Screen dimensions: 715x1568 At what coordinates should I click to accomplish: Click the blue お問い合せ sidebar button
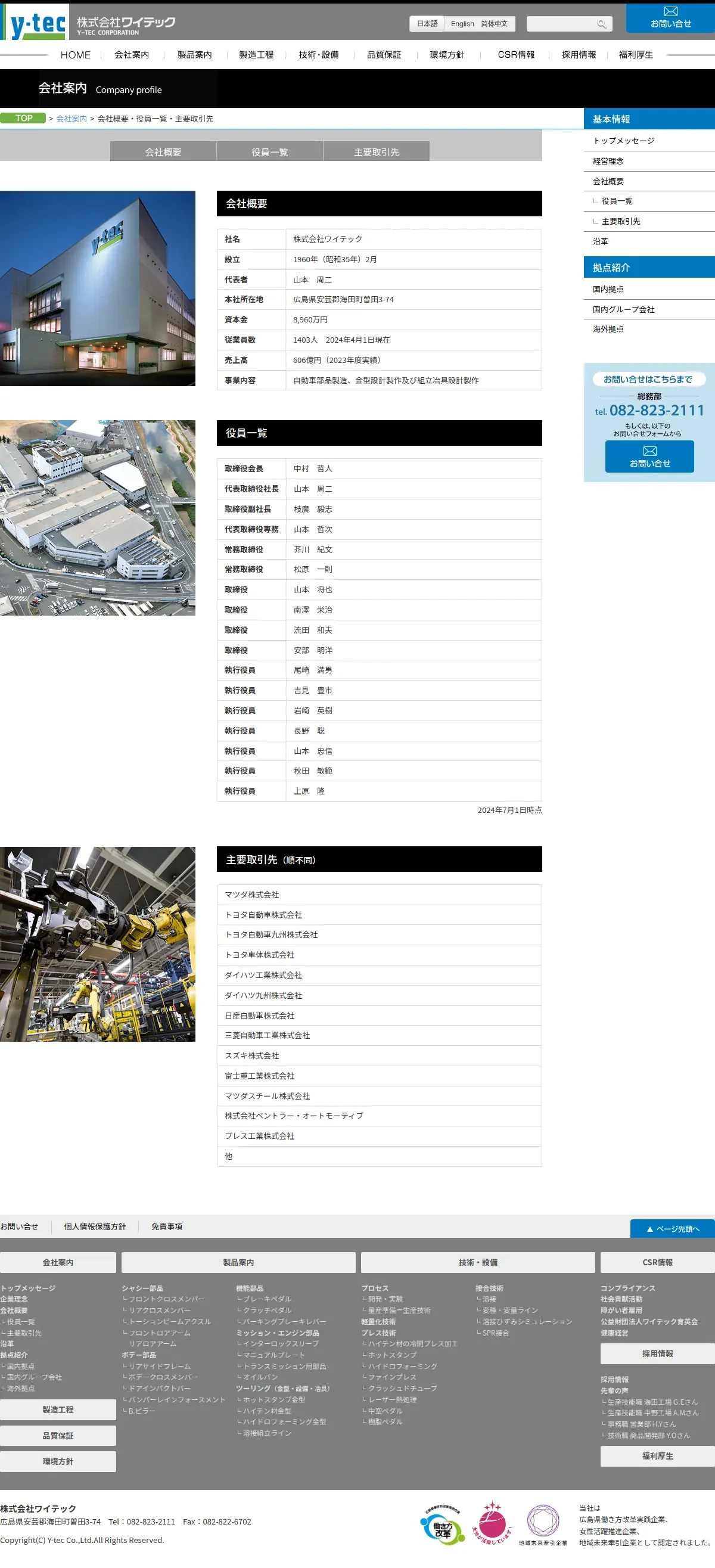(x=649, y=457)
